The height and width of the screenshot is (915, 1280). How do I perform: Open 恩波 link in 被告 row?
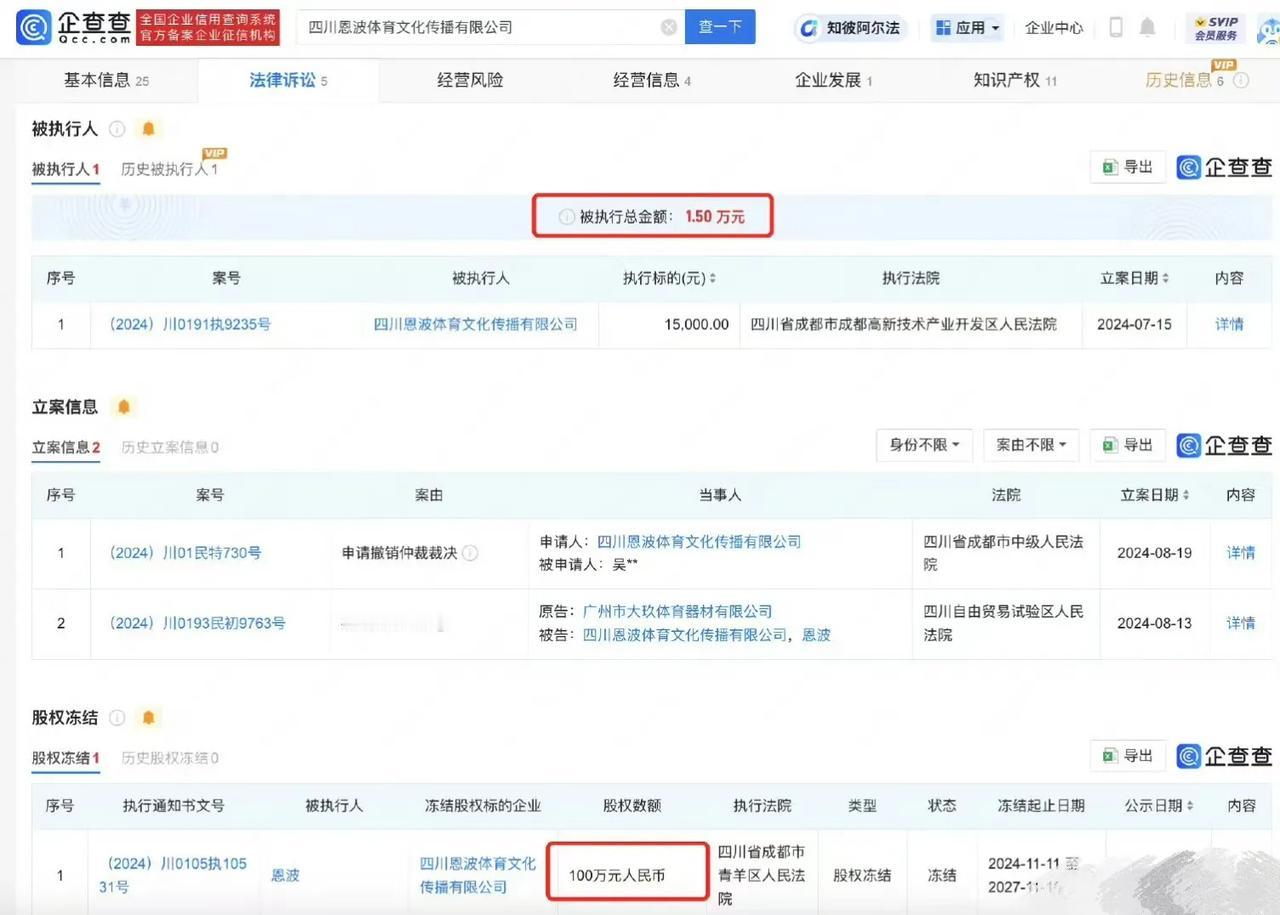[816, 635]
